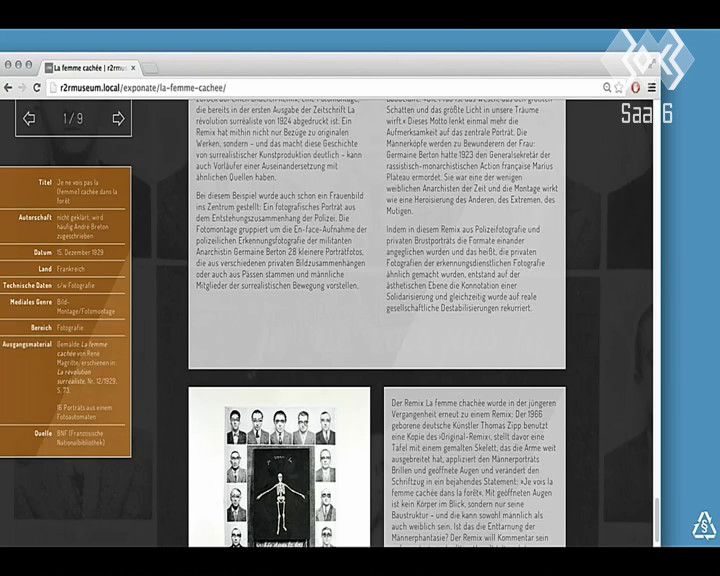The height and width of the screenshot is (576, 720).
Task: Click Technische Daten value s/w Fotografie
Action: (75, 285)
